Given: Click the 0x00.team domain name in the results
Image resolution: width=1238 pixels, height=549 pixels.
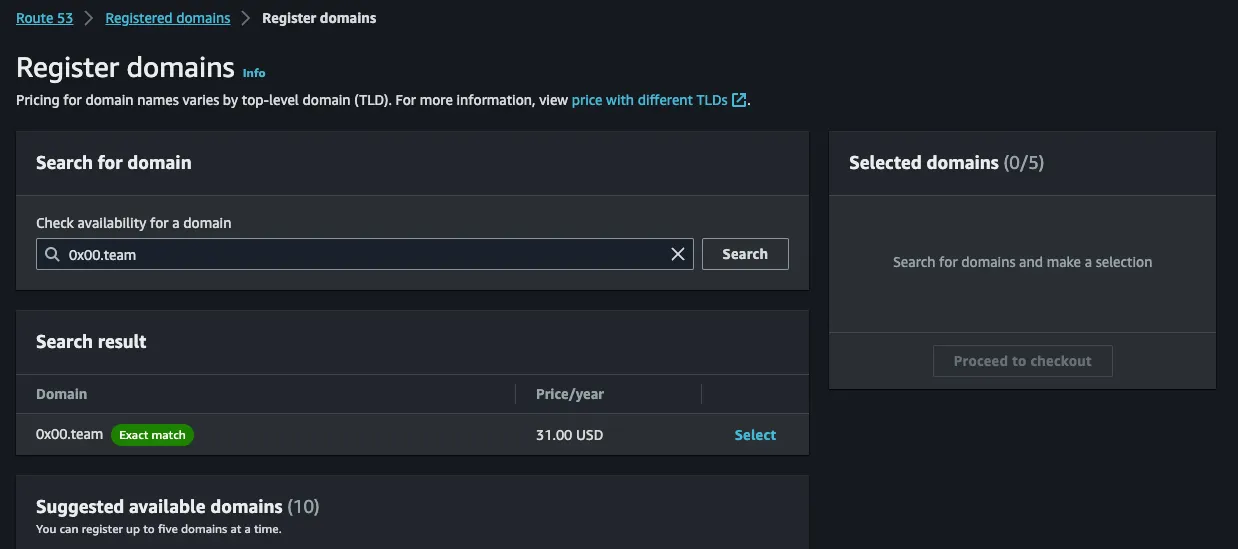Looking at the screenshot, I should click(x=69, y=434).
